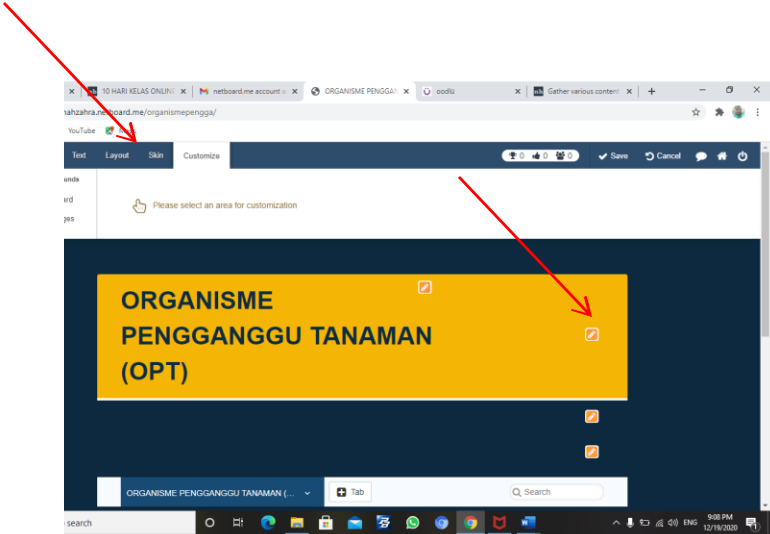Click the Save button
770x534 pixels.
(613, 156)
